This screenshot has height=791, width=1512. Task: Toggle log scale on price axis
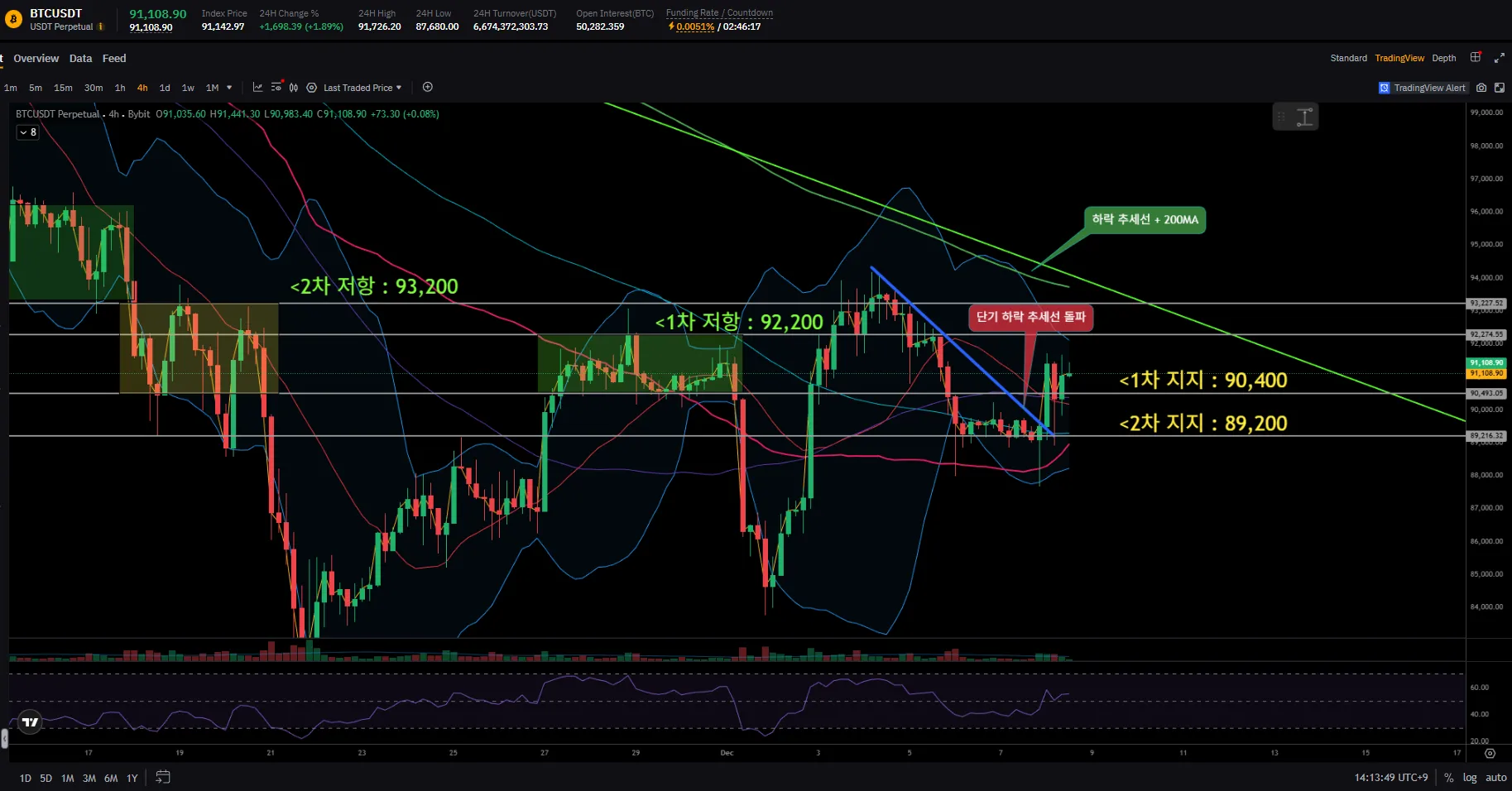(x=1470, y=778)
